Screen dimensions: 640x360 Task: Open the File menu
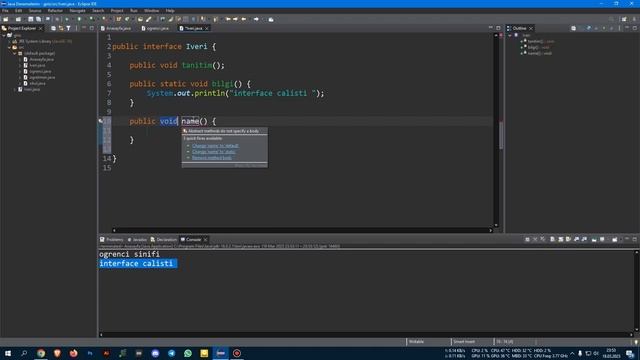coord(5,11)
